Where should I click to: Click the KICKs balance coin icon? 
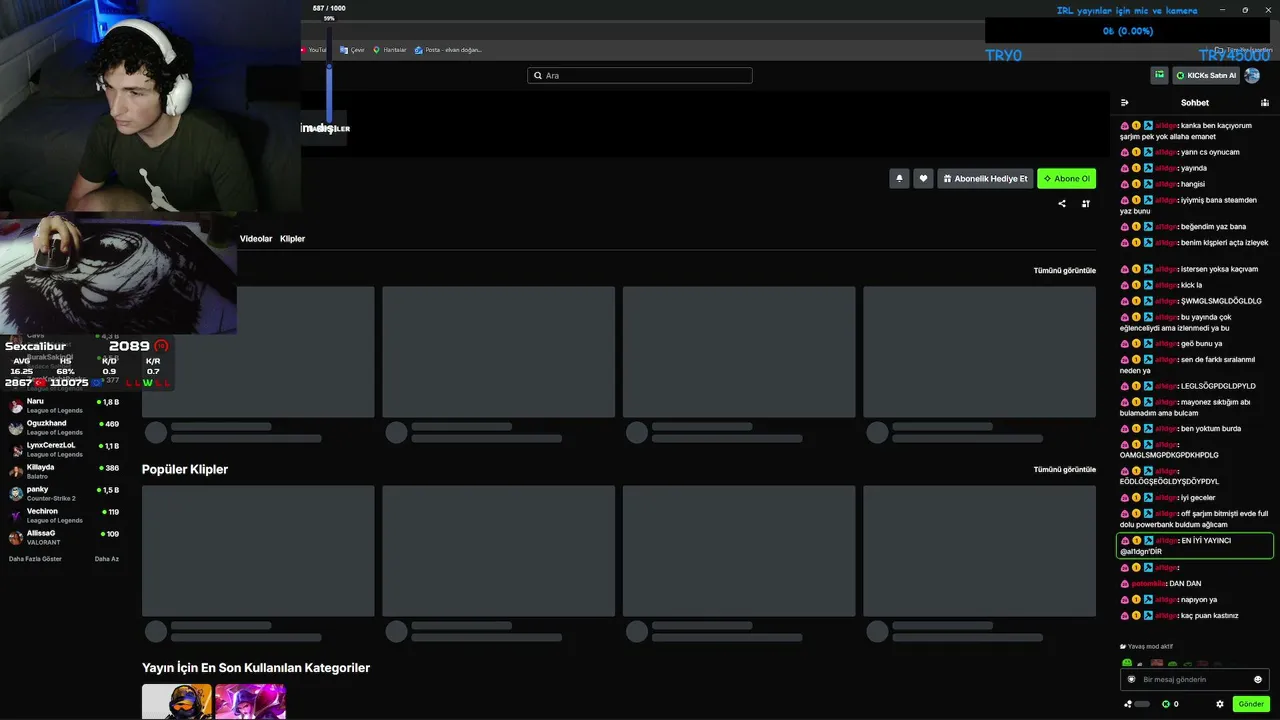[1166, 704]
